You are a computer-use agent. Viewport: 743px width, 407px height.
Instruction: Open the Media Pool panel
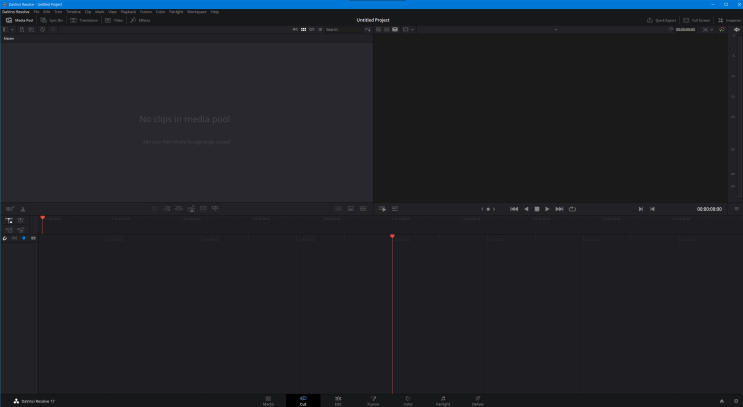(x=19, y=20)
